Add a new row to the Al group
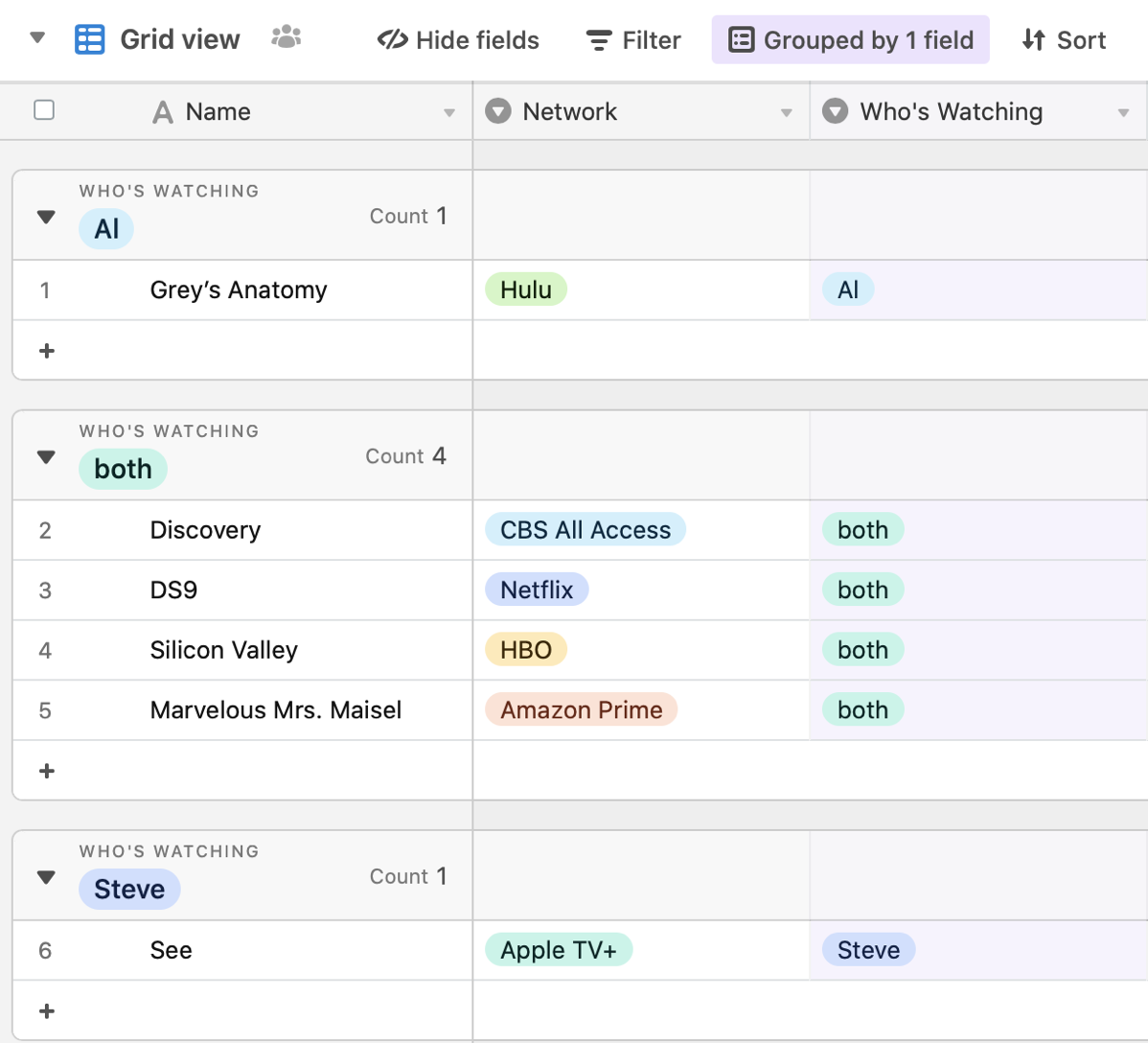The width and height of the screenshot is (1148, 1043). coord(46,351)
